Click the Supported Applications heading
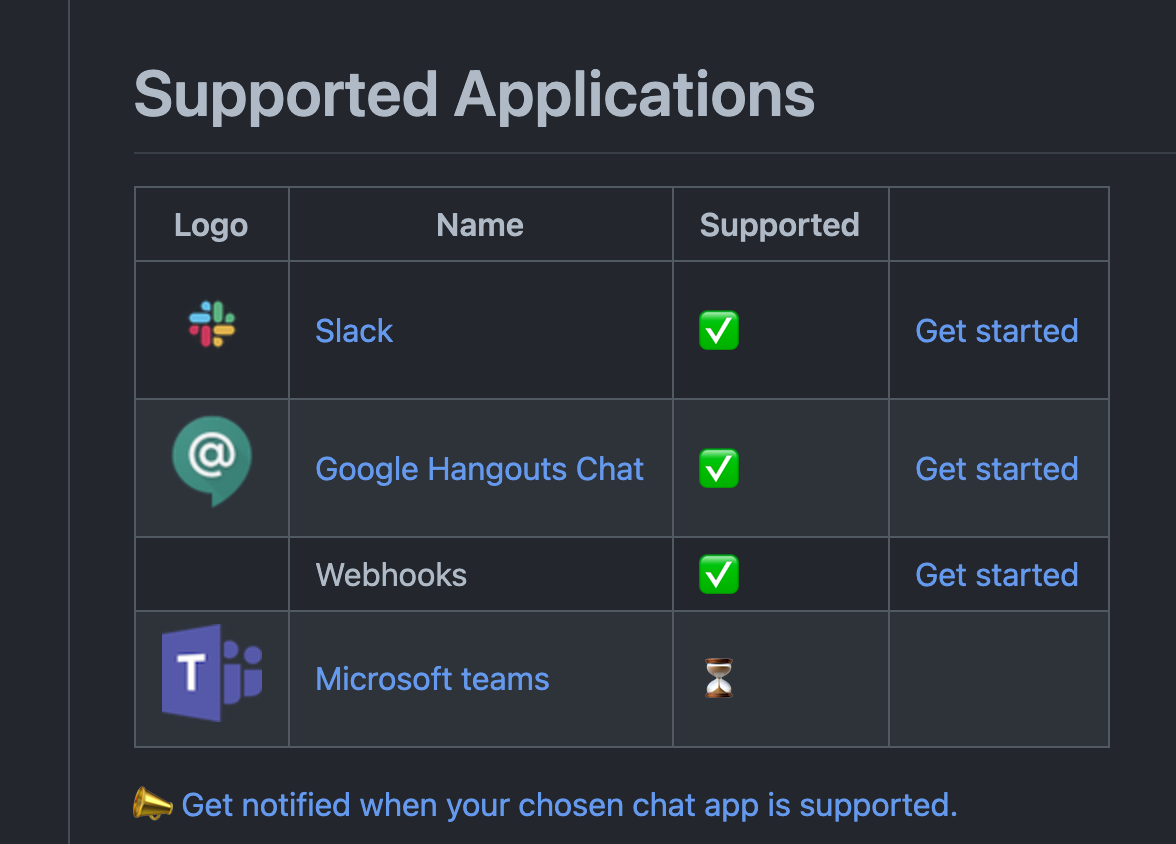Screen dimensions: 1176x844 [x=474, y=95]
